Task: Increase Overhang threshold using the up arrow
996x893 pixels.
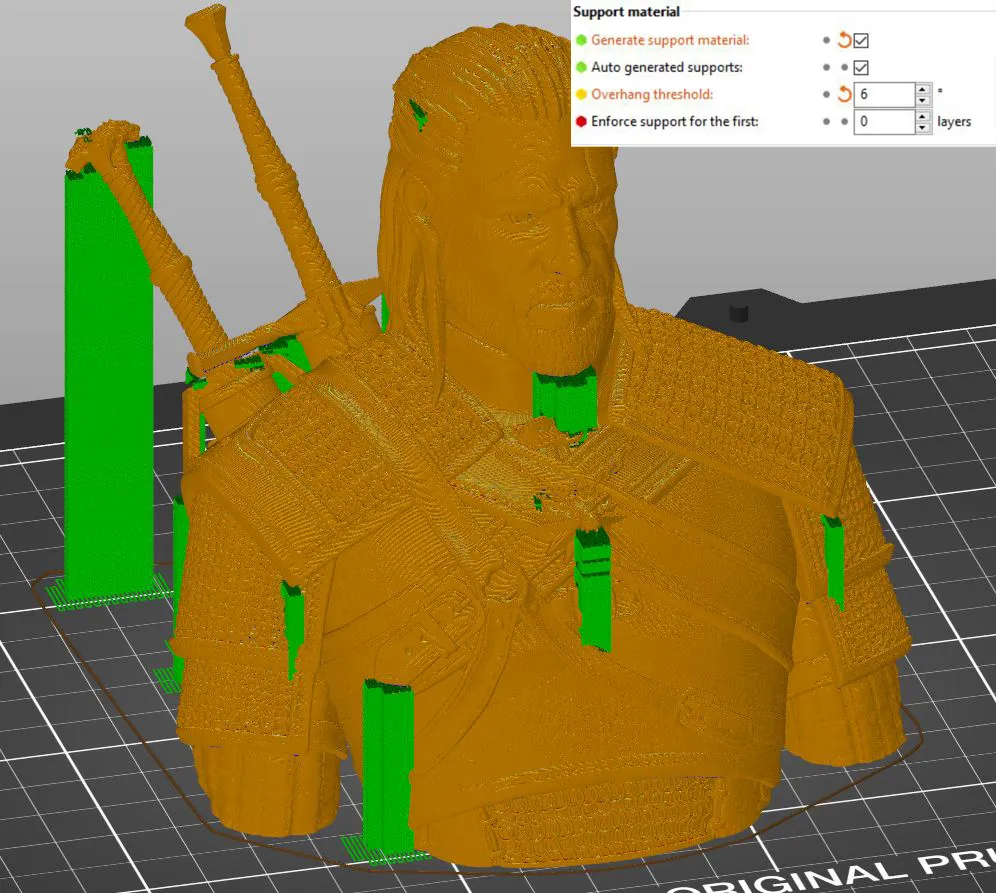Action: pos(922,88)
